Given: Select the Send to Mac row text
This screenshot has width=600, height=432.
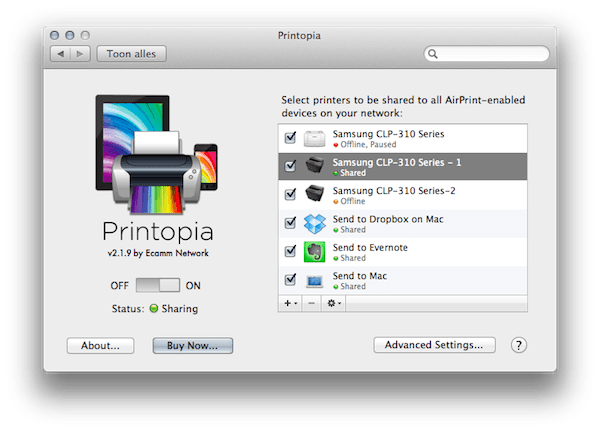Looking at the screenshot, I should tap(360, 276).
